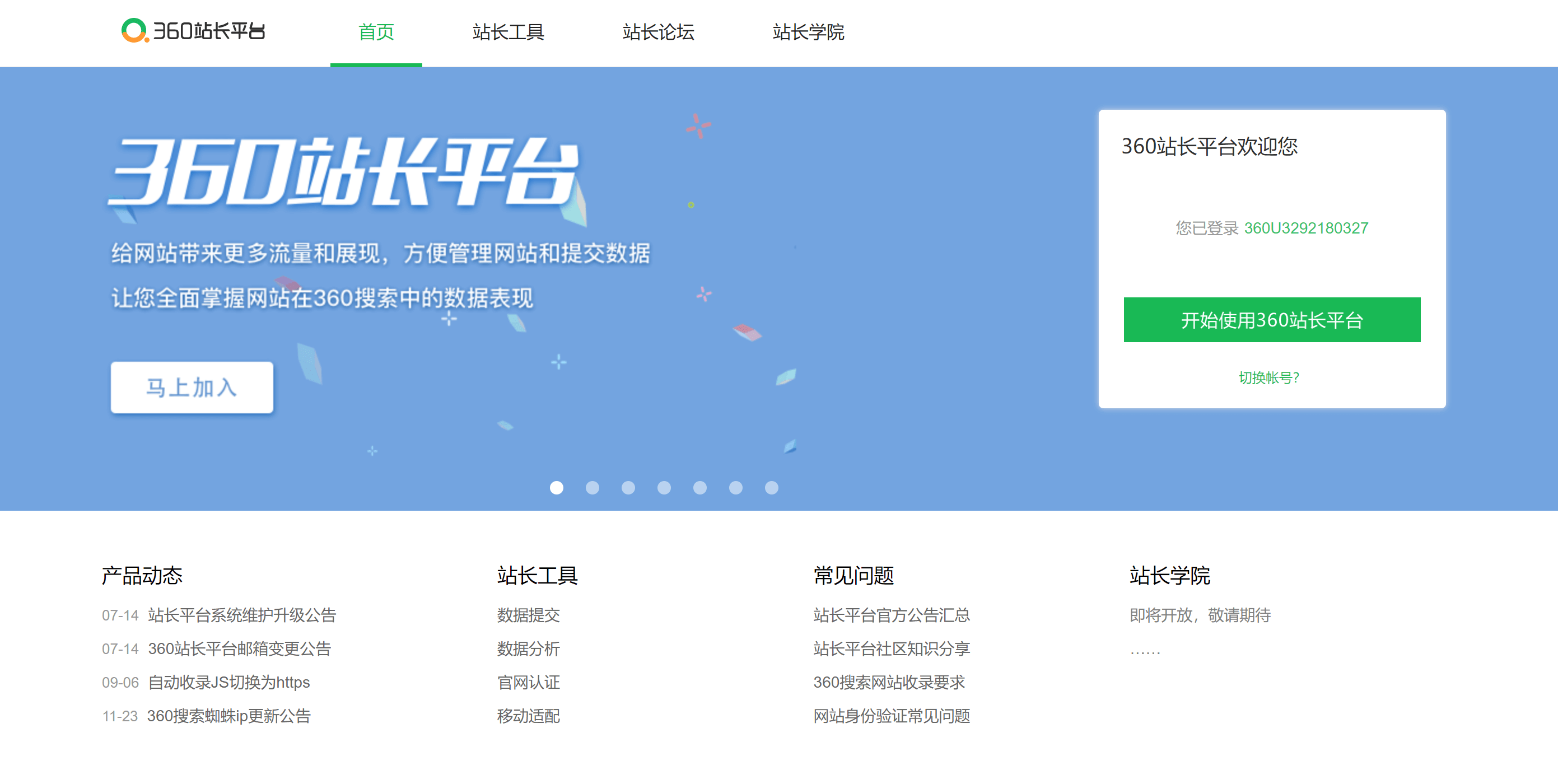Open the 站长工具 navigation tab

[508, 31]
